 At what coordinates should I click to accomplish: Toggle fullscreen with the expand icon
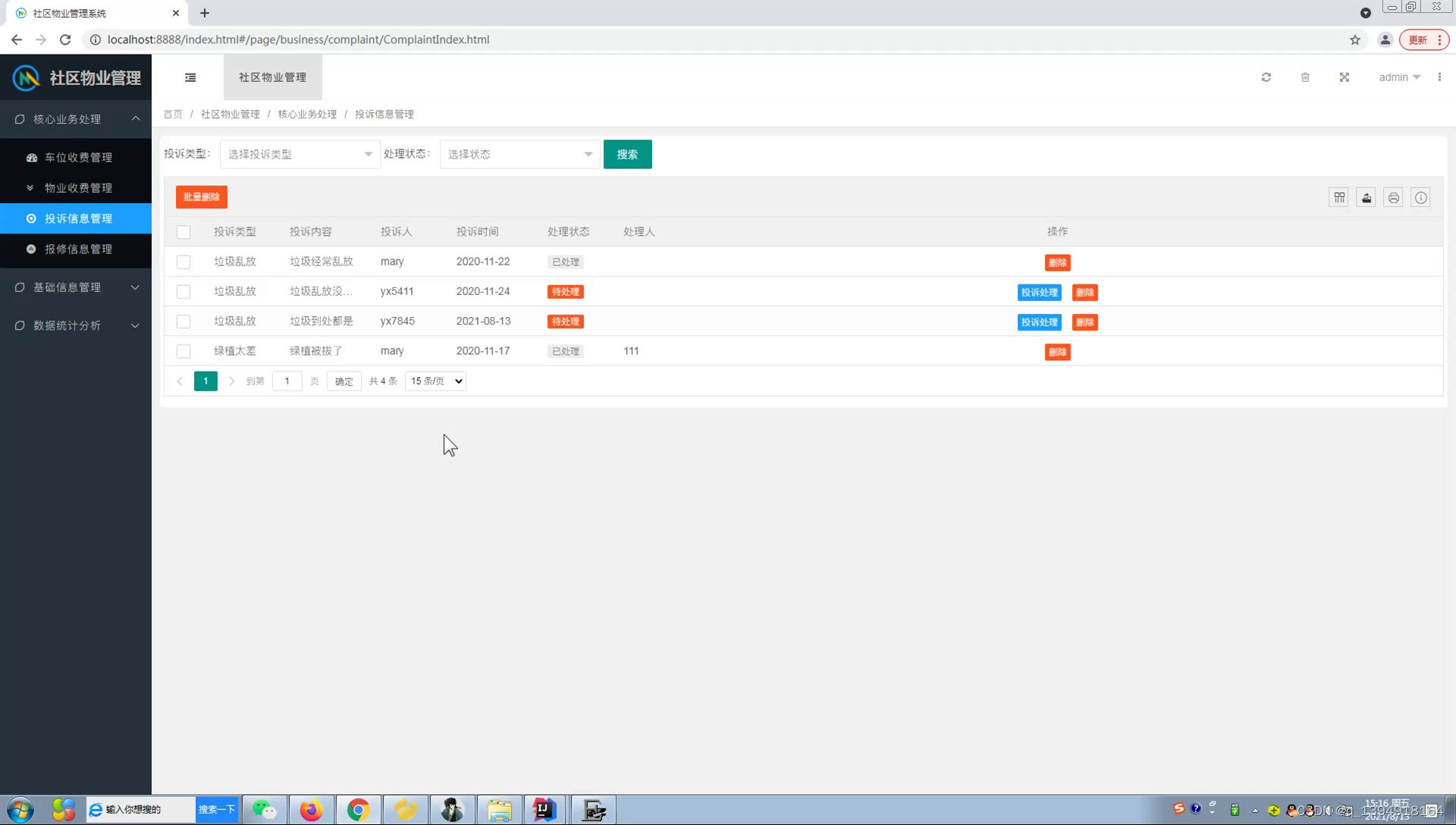pyautogui.click(x=1345, y=77)
